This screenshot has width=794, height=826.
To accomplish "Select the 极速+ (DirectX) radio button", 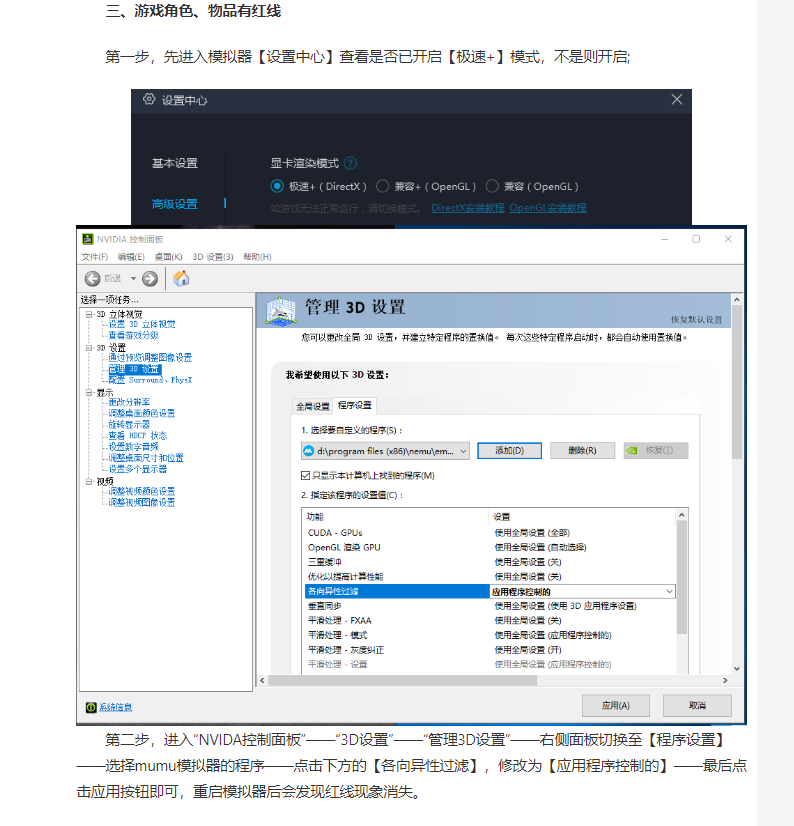I will click(x=277, y=186).
